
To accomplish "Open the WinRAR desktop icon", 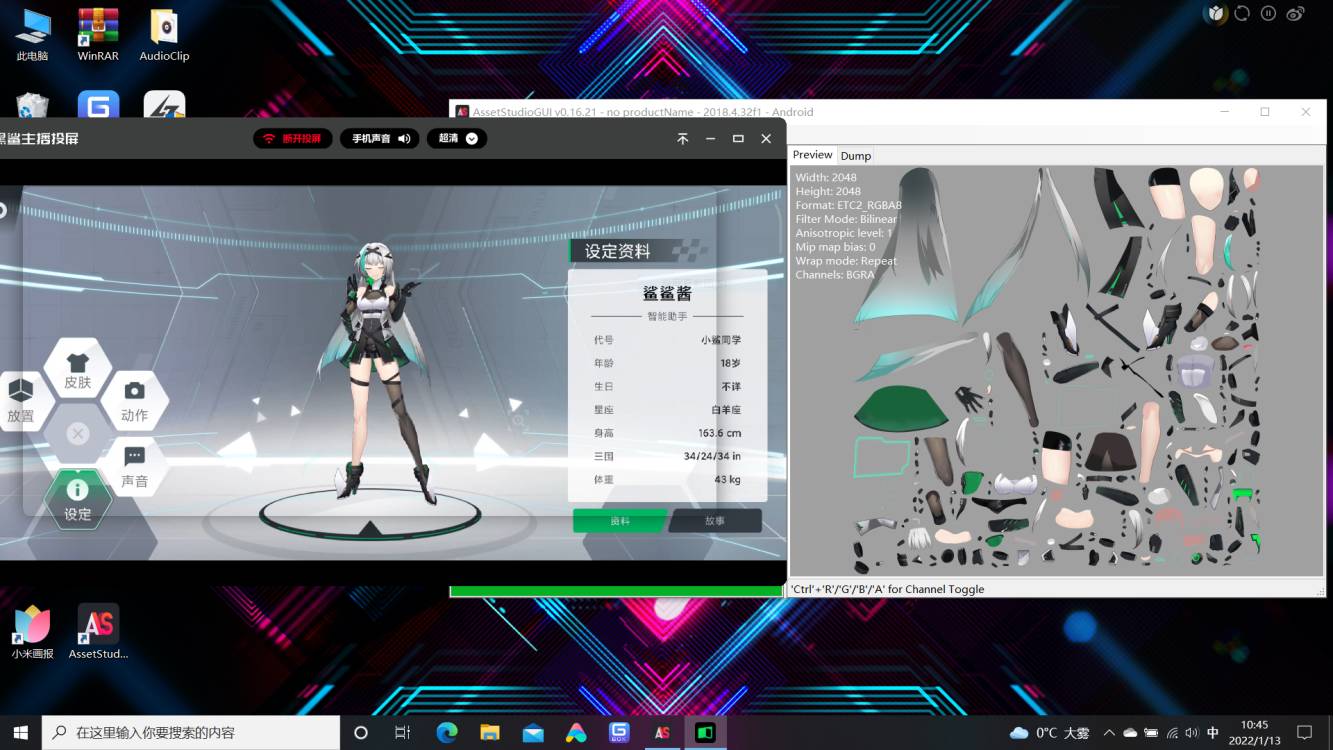I will 98,35.
